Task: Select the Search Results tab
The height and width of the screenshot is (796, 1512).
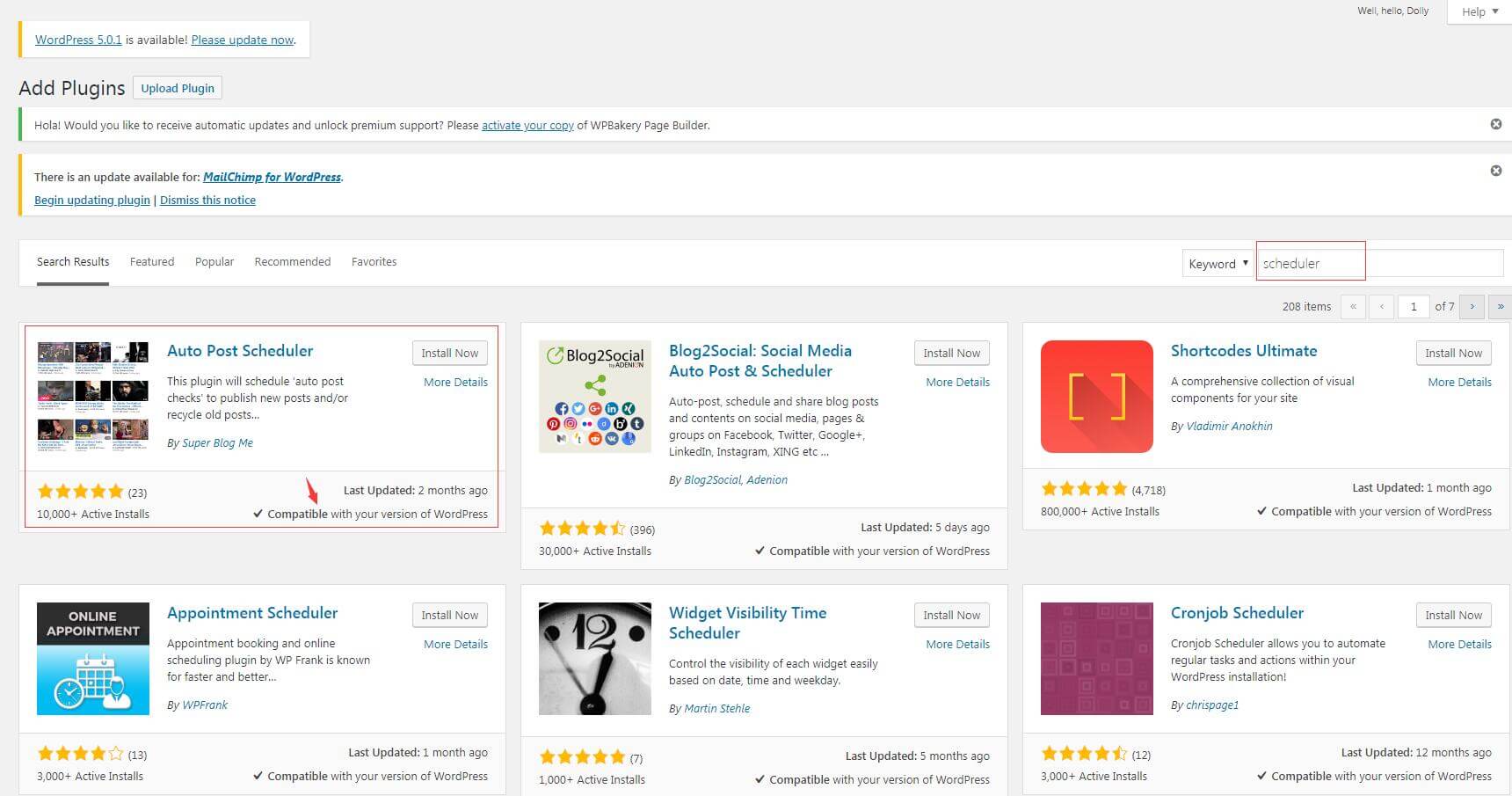Action: click(x=73, y=262)
